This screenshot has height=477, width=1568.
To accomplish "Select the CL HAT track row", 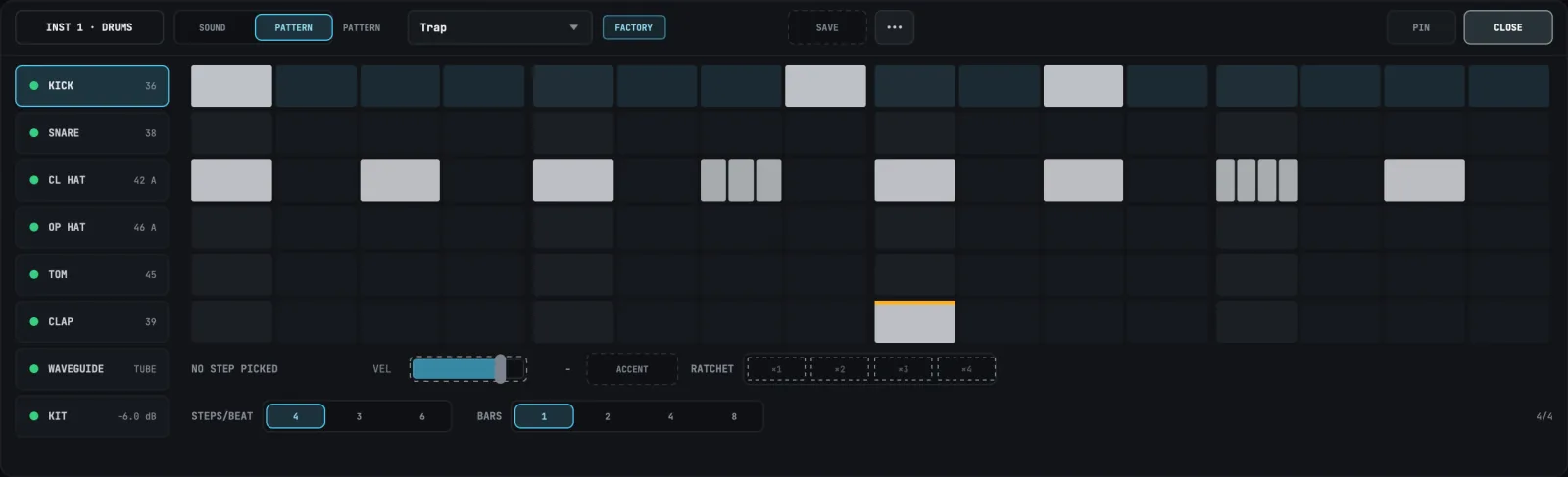I will (92, 180).
